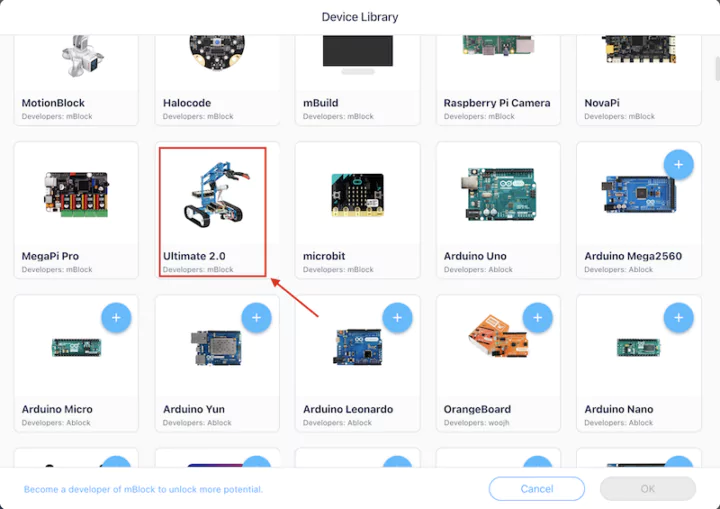
Task: Select the Arduino Leonardo board image
Action: [358, 347]
